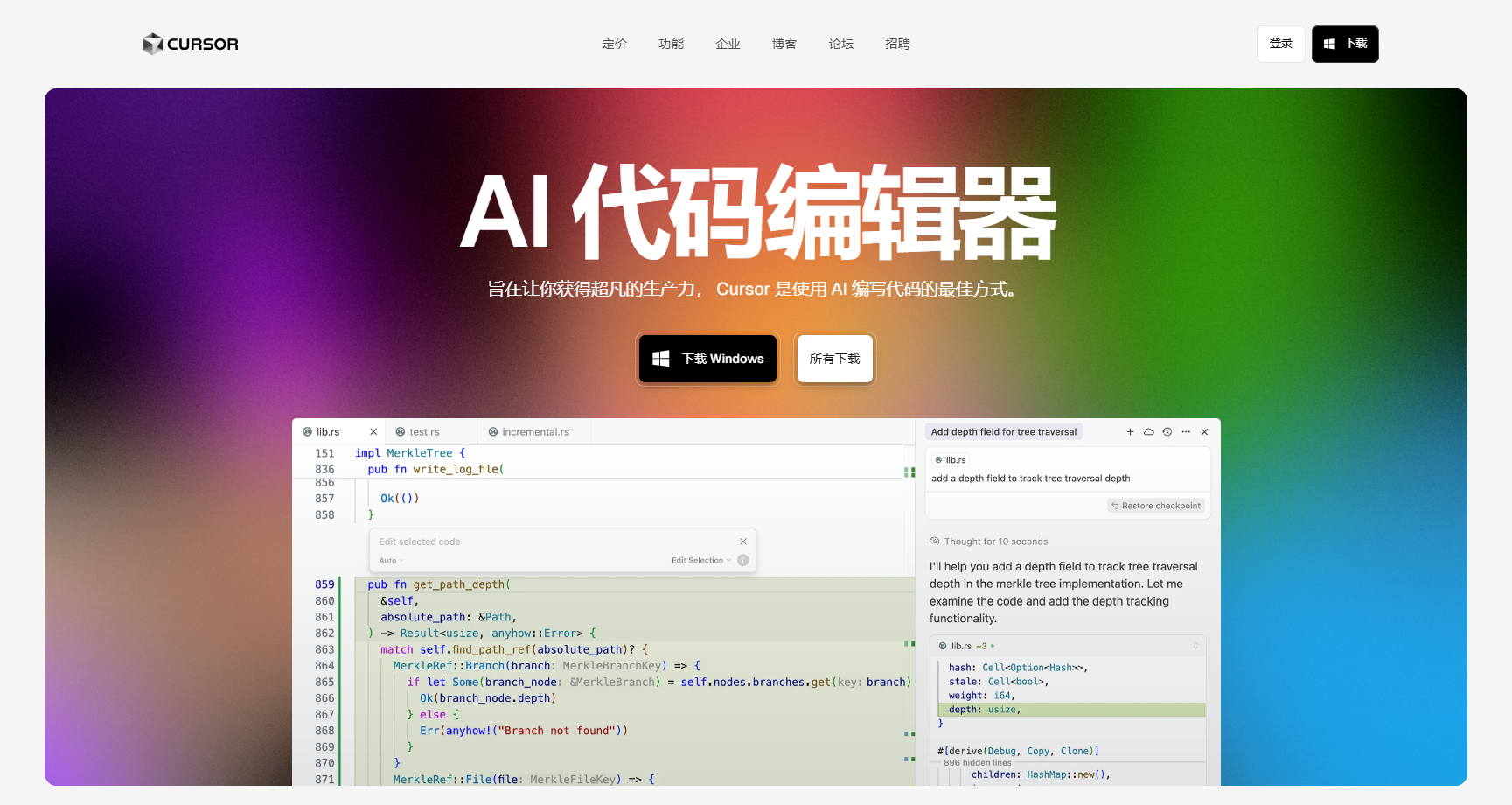The height and width of the screenshot is (805, 1512).
Task: Open the 招聘 careers link
Action: (897, 44)
